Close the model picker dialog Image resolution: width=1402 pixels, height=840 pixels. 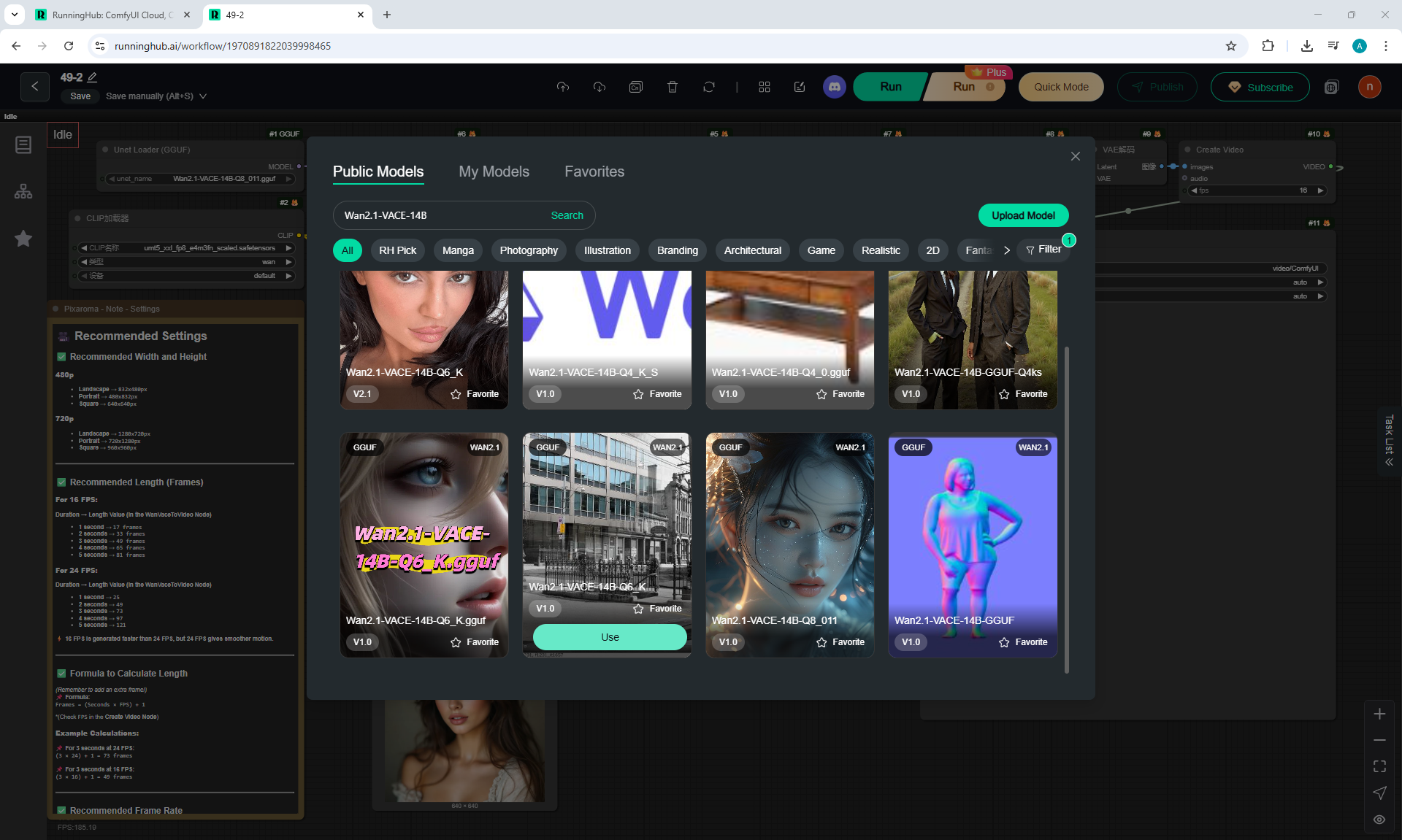[x=1075, y=156]
